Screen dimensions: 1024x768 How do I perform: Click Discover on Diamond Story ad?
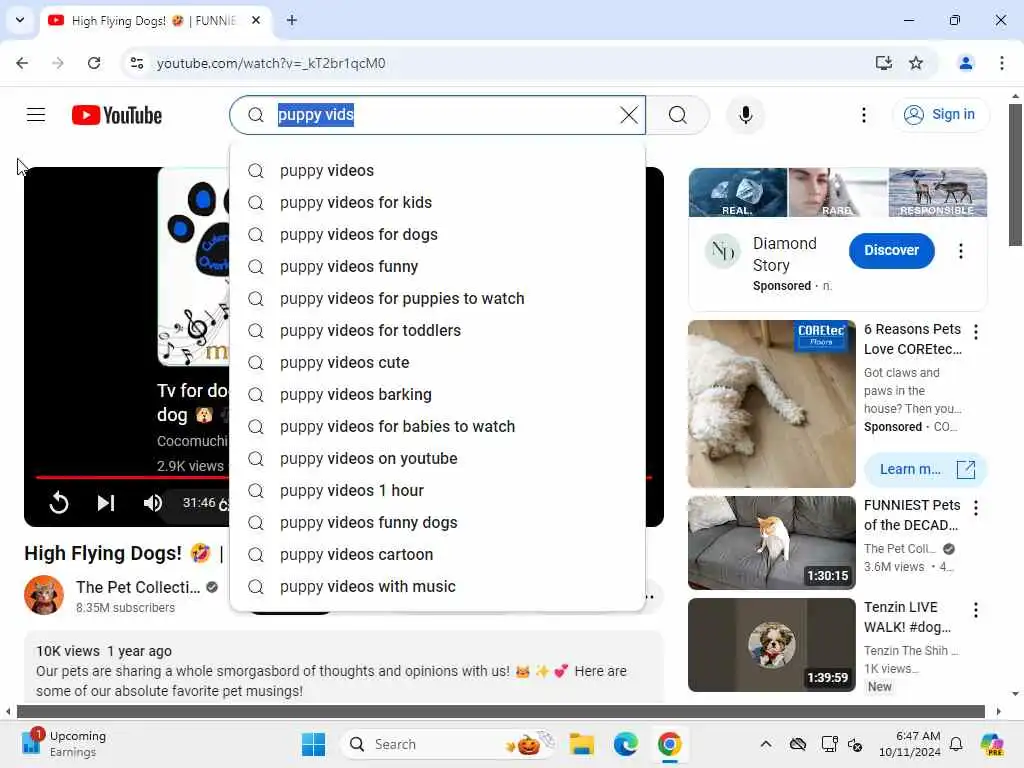pyautogui.click(x=891, y=251)
